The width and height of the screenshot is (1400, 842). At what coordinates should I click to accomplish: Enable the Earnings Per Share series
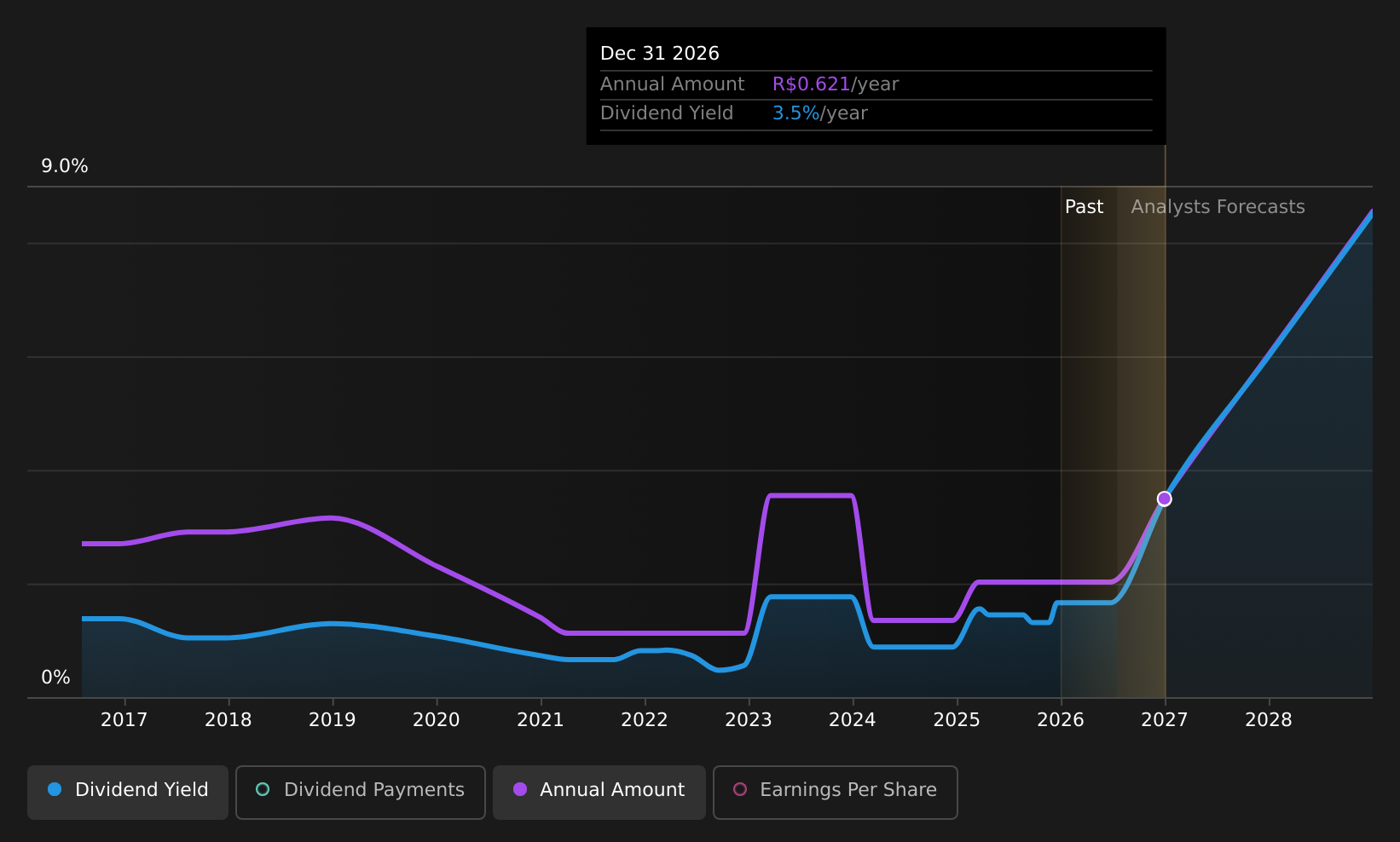(x=836, y=792)
